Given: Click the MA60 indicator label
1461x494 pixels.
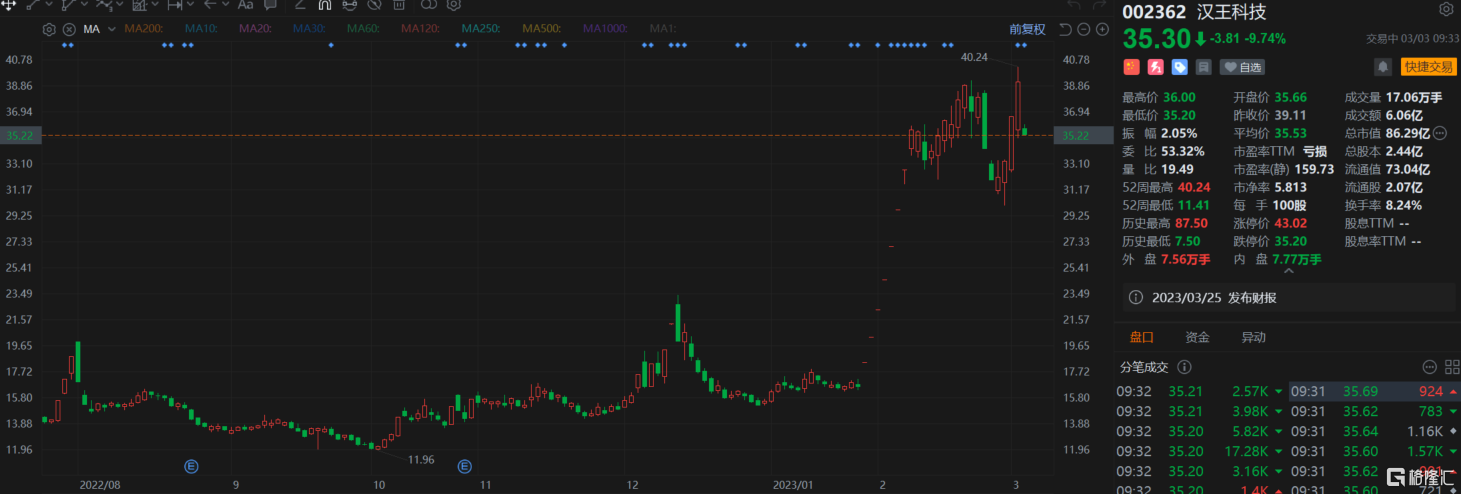Looking at the screenshot, I should (363, 29).
